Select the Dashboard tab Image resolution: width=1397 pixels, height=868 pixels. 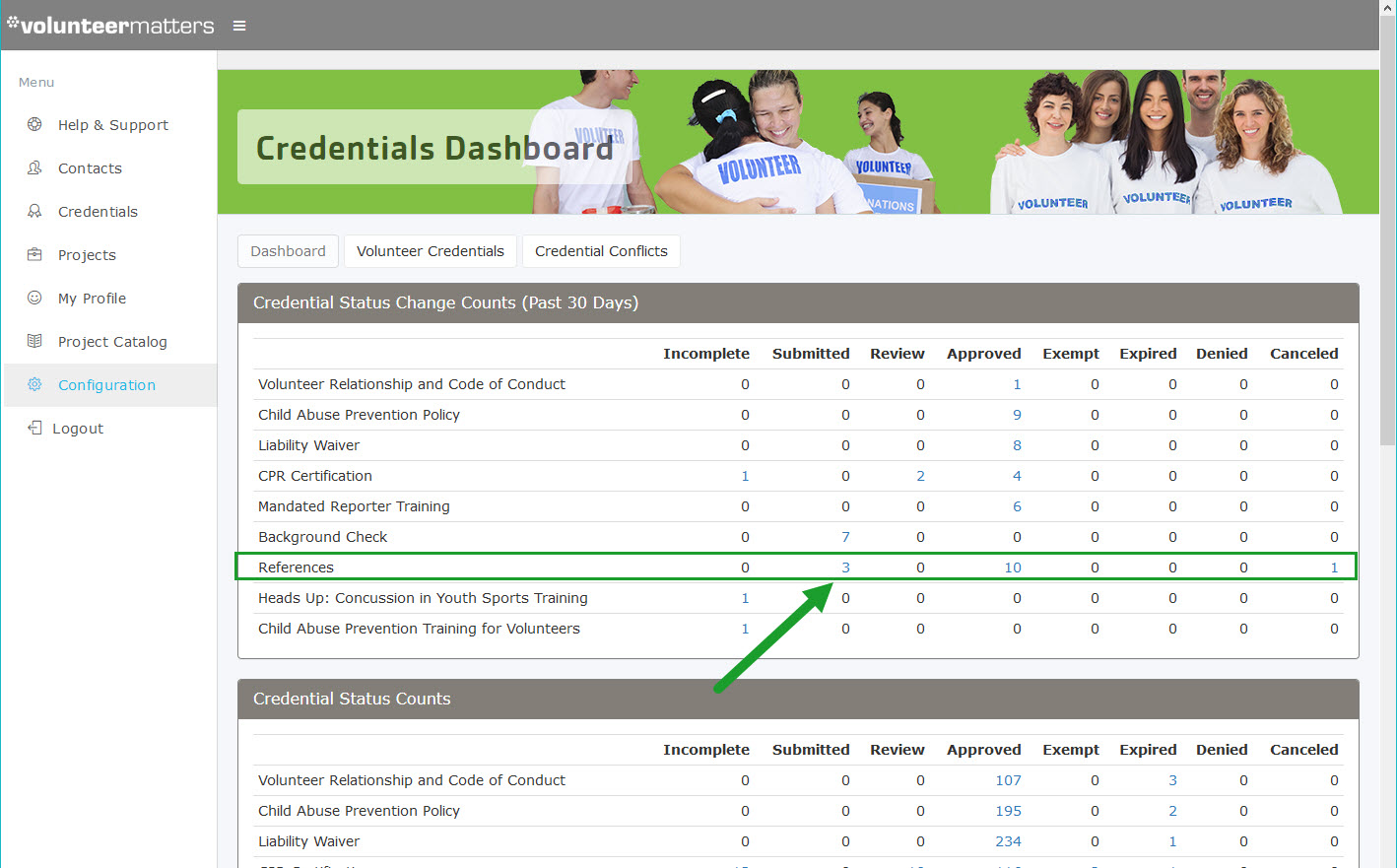(288, 251)
